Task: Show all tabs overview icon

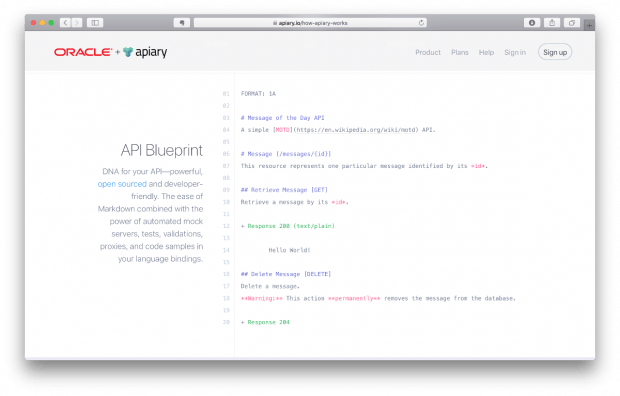Action: (572, 23)
